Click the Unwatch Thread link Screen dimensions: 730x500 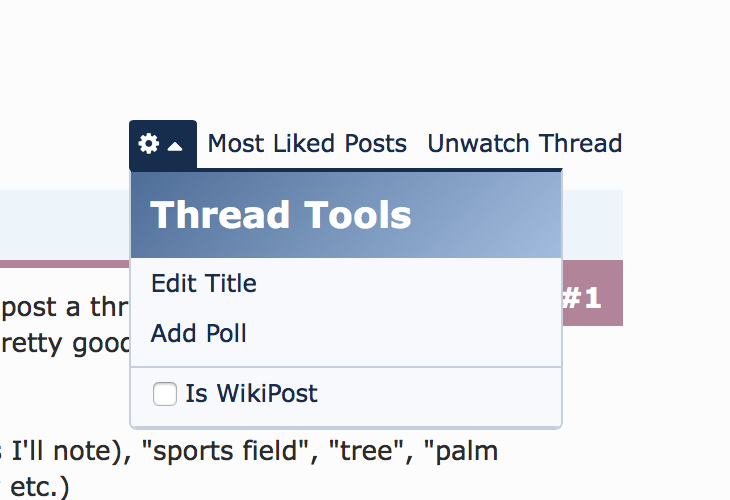coord(525,143)
